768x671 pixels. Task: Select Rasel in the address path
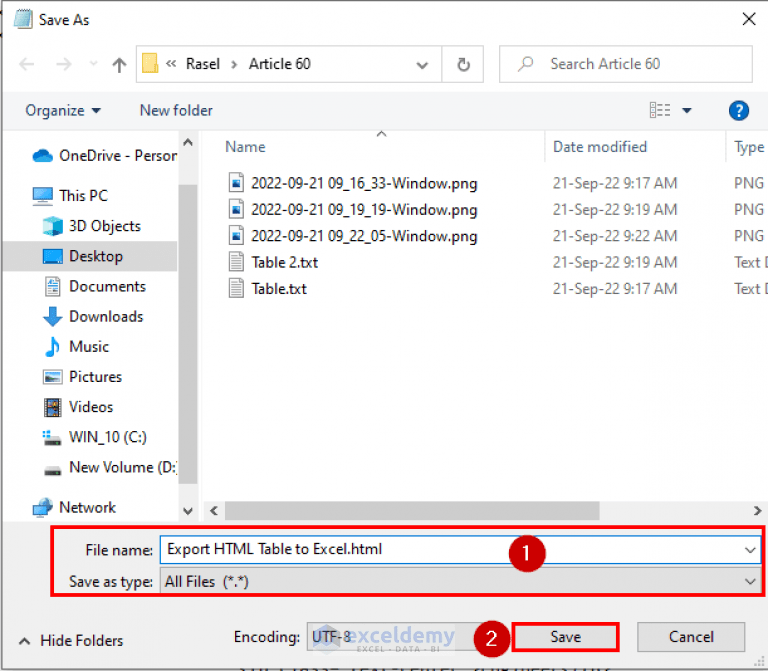(203, 64)
